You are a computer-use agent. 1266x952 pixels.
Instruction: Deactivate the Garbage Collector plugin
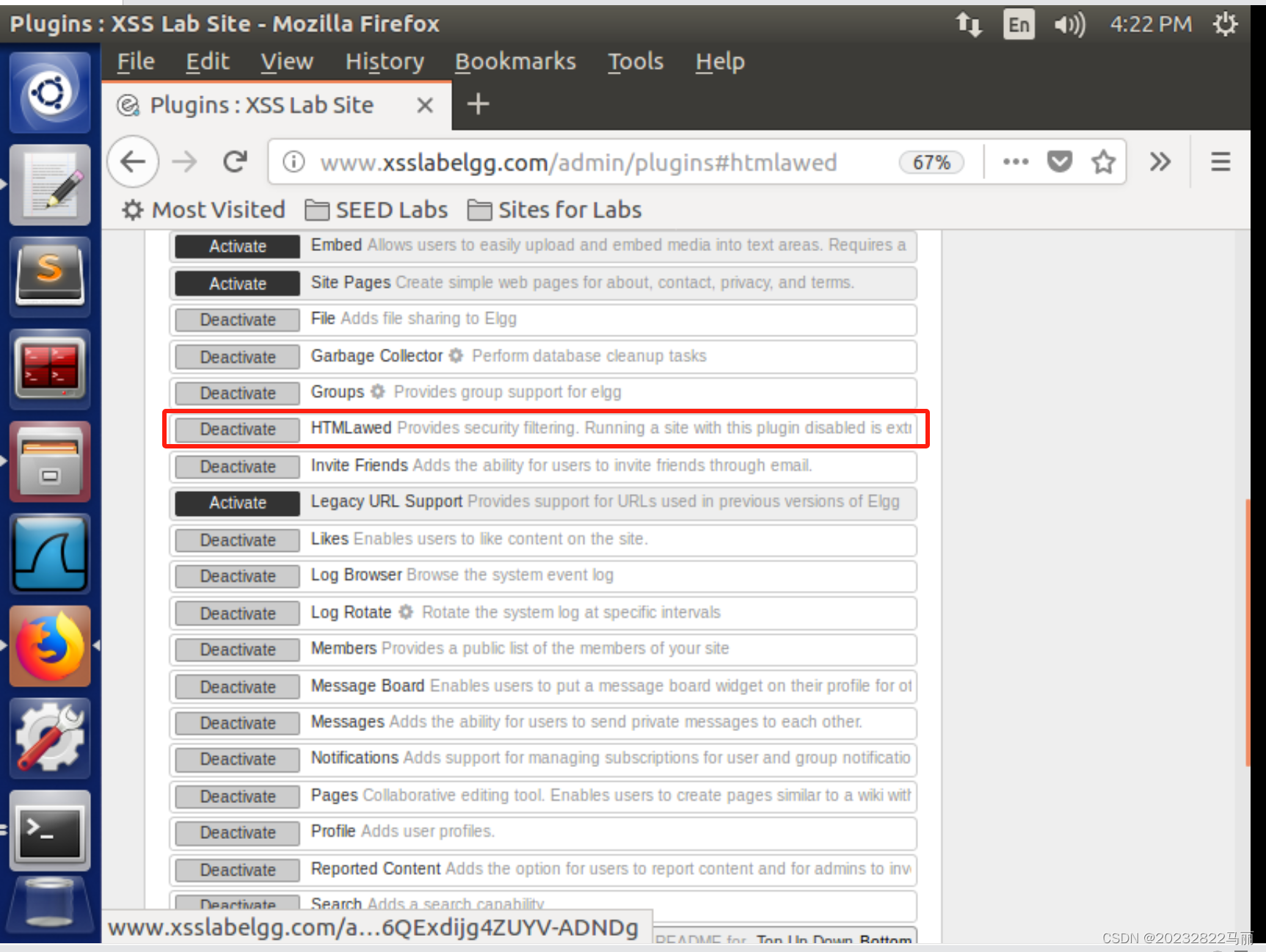238,357
